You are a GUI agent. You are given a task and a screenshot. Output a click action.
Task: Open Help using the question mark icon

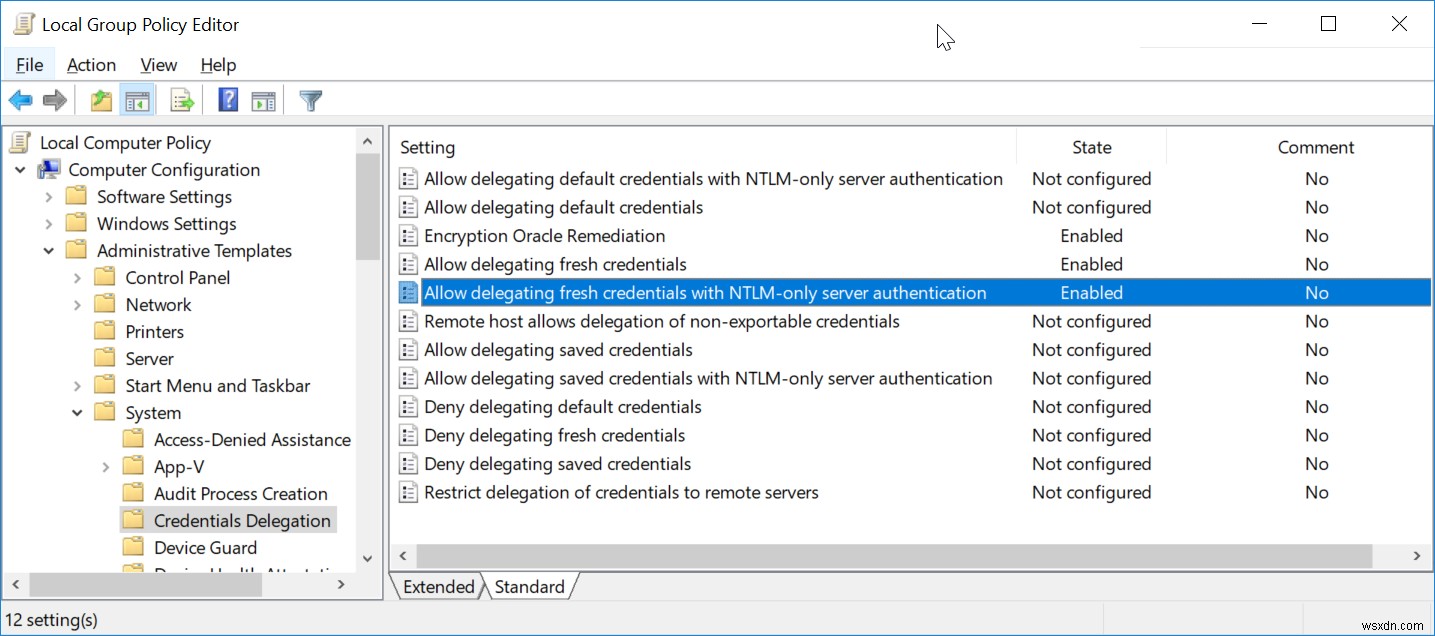click(227, 100)
